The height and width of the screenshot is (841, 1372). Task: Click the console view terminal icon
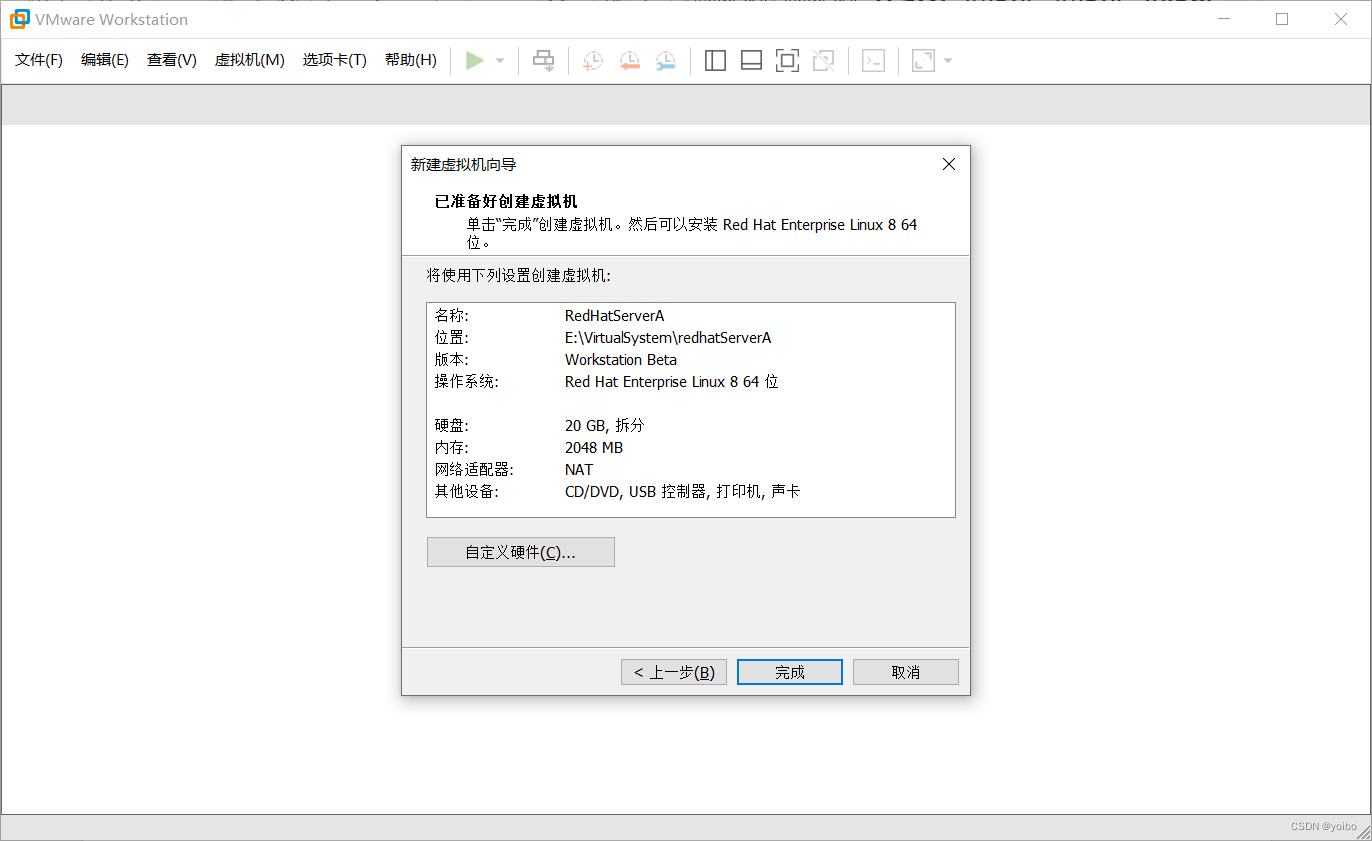873,61
